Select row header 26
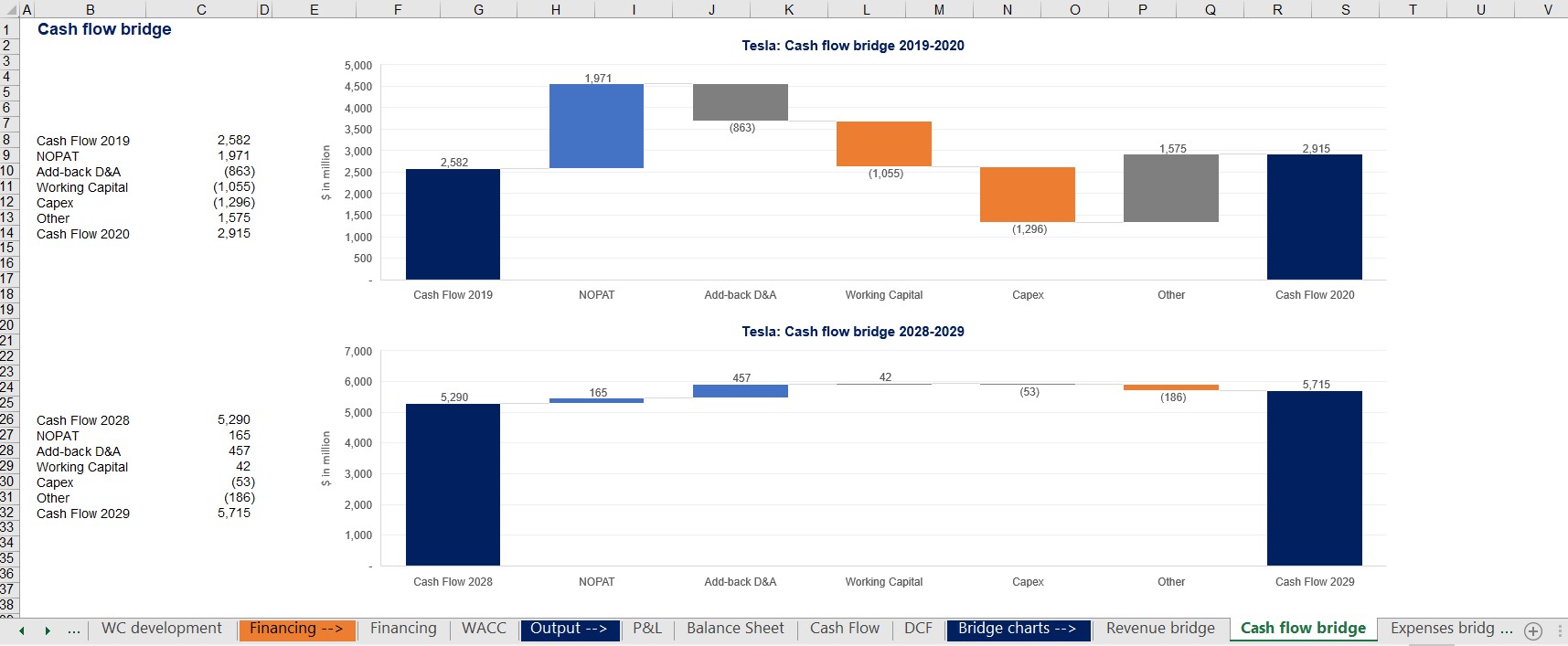1568x646 pixels. pos(7,419)
